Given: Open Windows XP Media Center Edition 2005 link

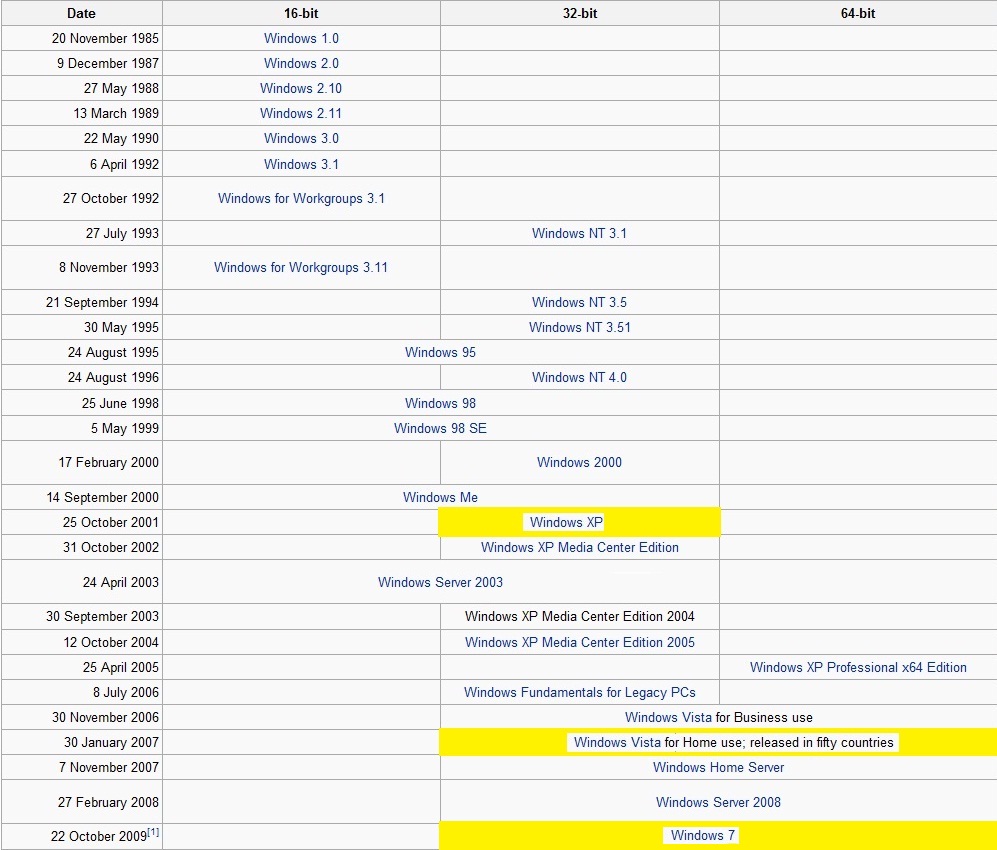Looking at the screenshot, I should pos(579,642).
